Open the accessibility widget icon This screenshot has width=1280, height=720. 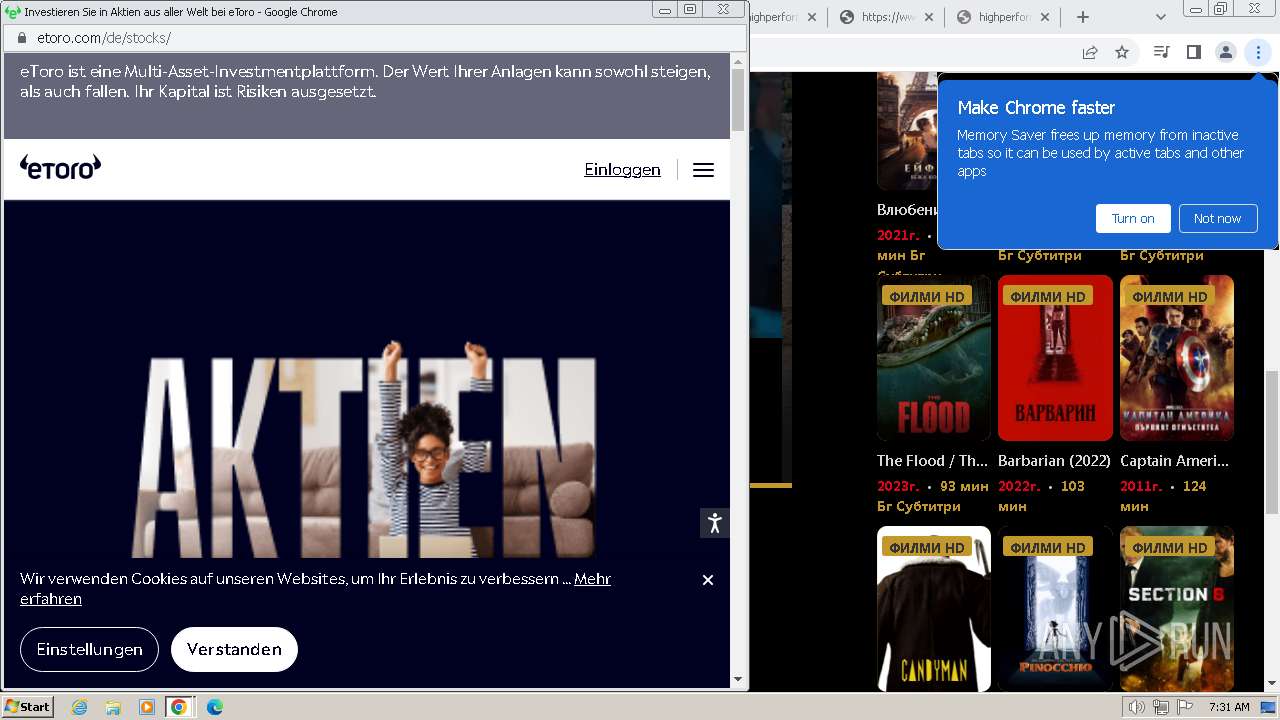coord(714,523)
